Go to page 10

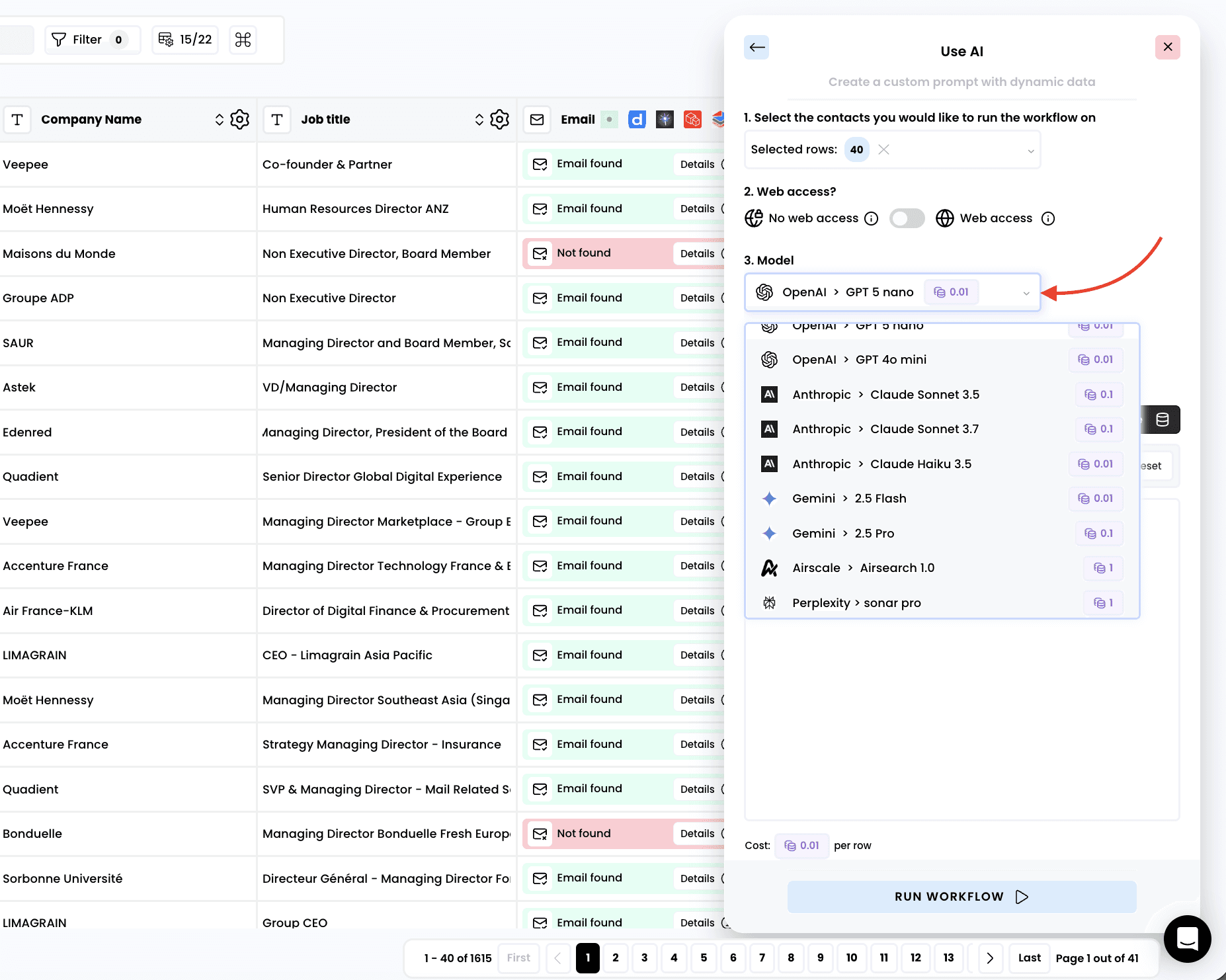click(852, 958)
